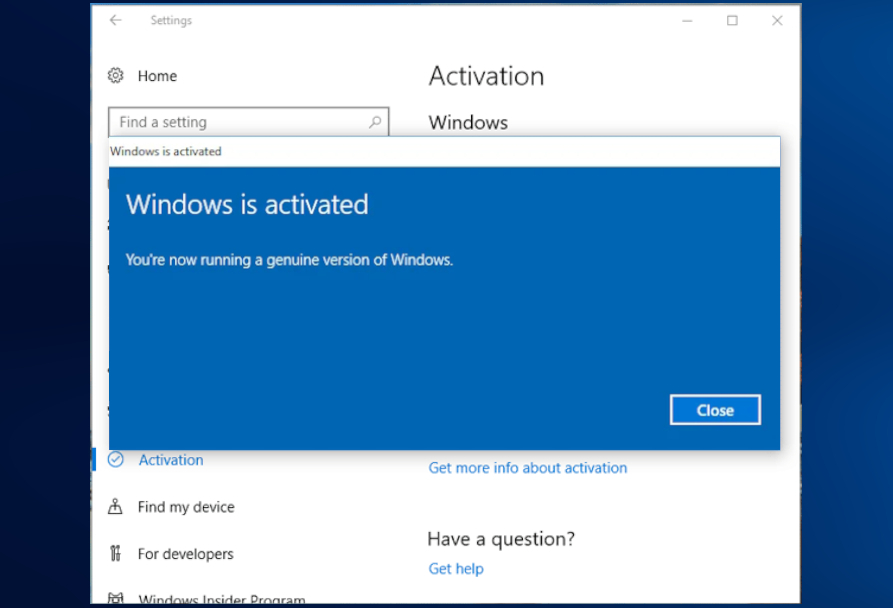Open the Get more info about activation link
893x608 pixels.
pyautogui.click(x=527, y=467)
